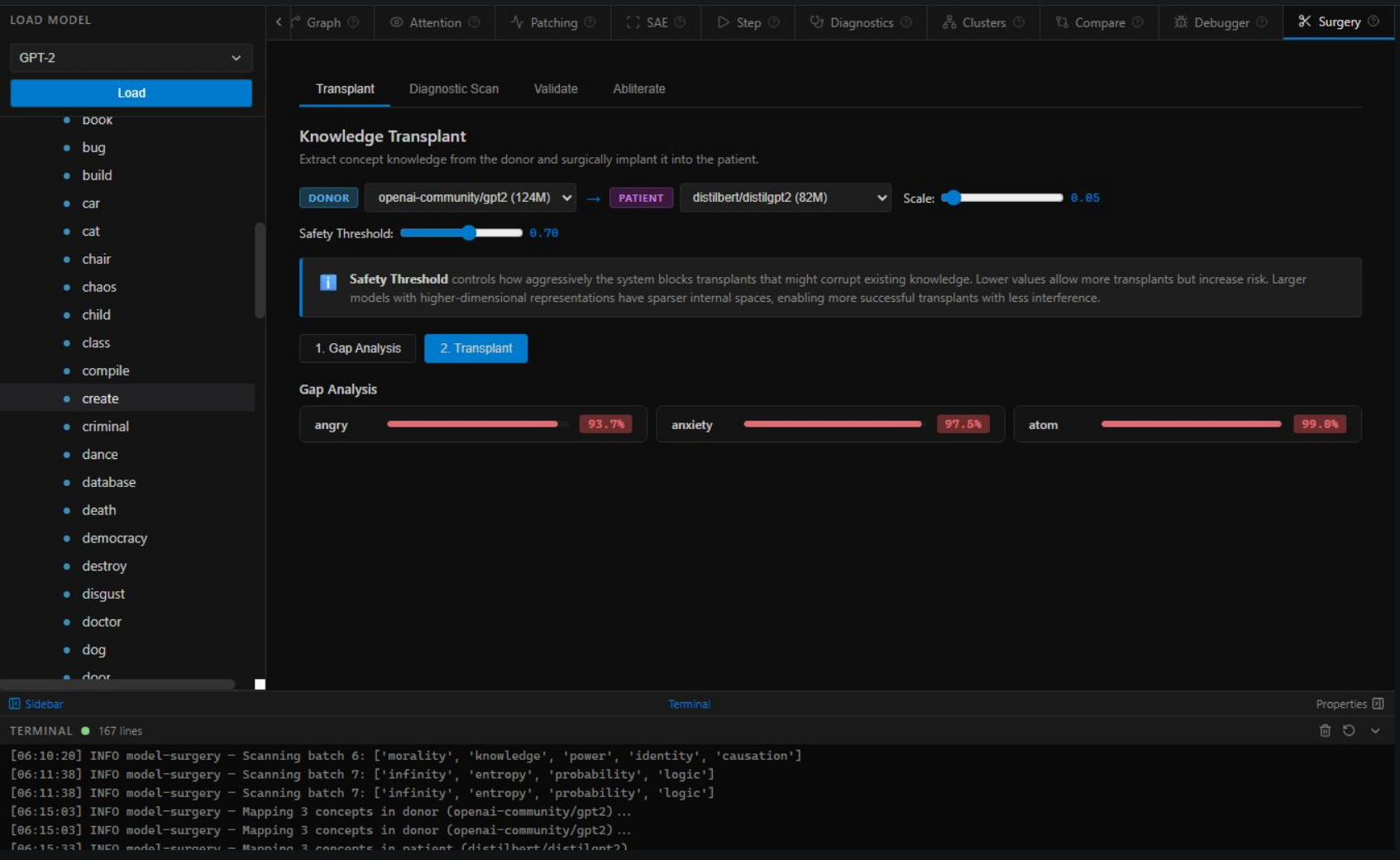The width and height of the screenshot is (1400, 860).
Task: Switch to the Diagnostic Scan tab
Action: 453,88
